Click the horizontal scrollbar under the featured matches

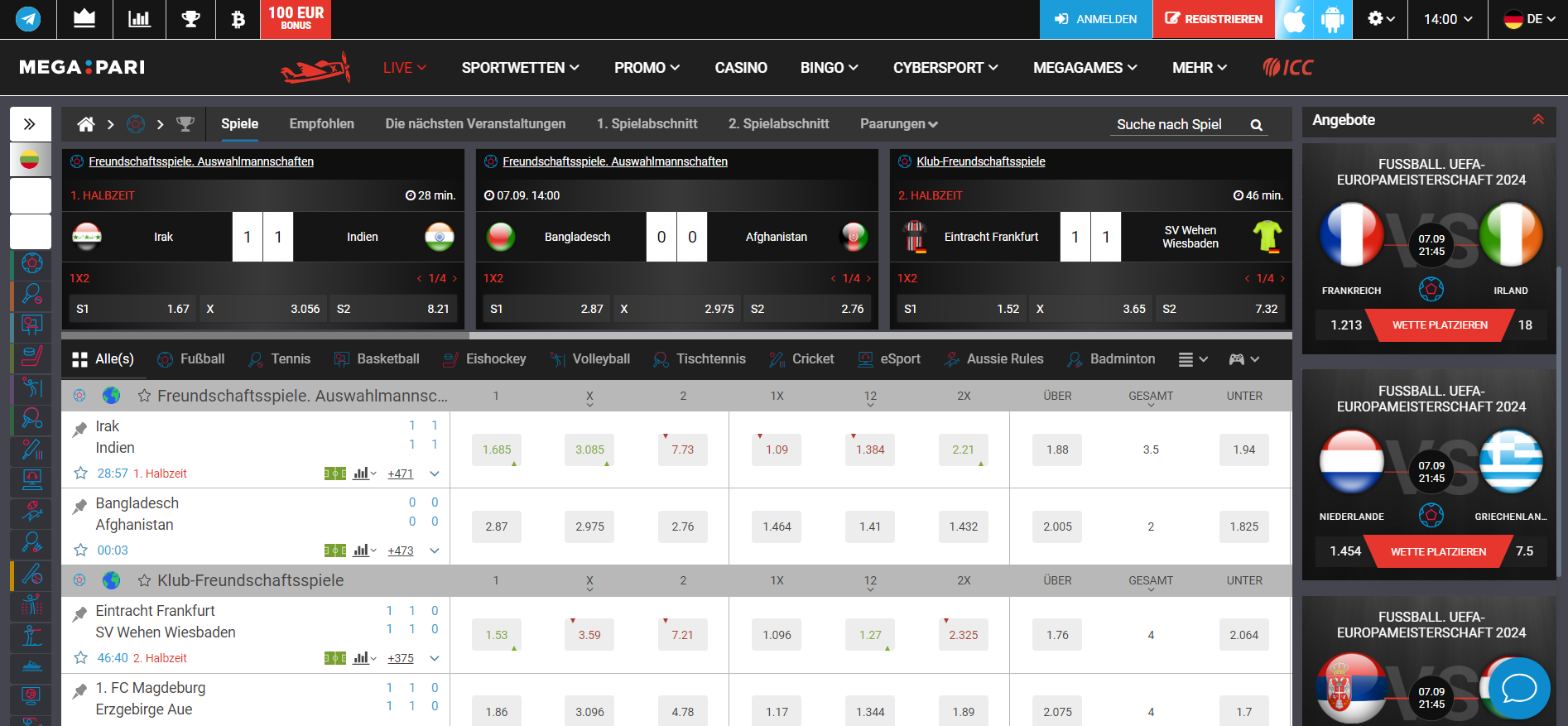tap(265, 336)
